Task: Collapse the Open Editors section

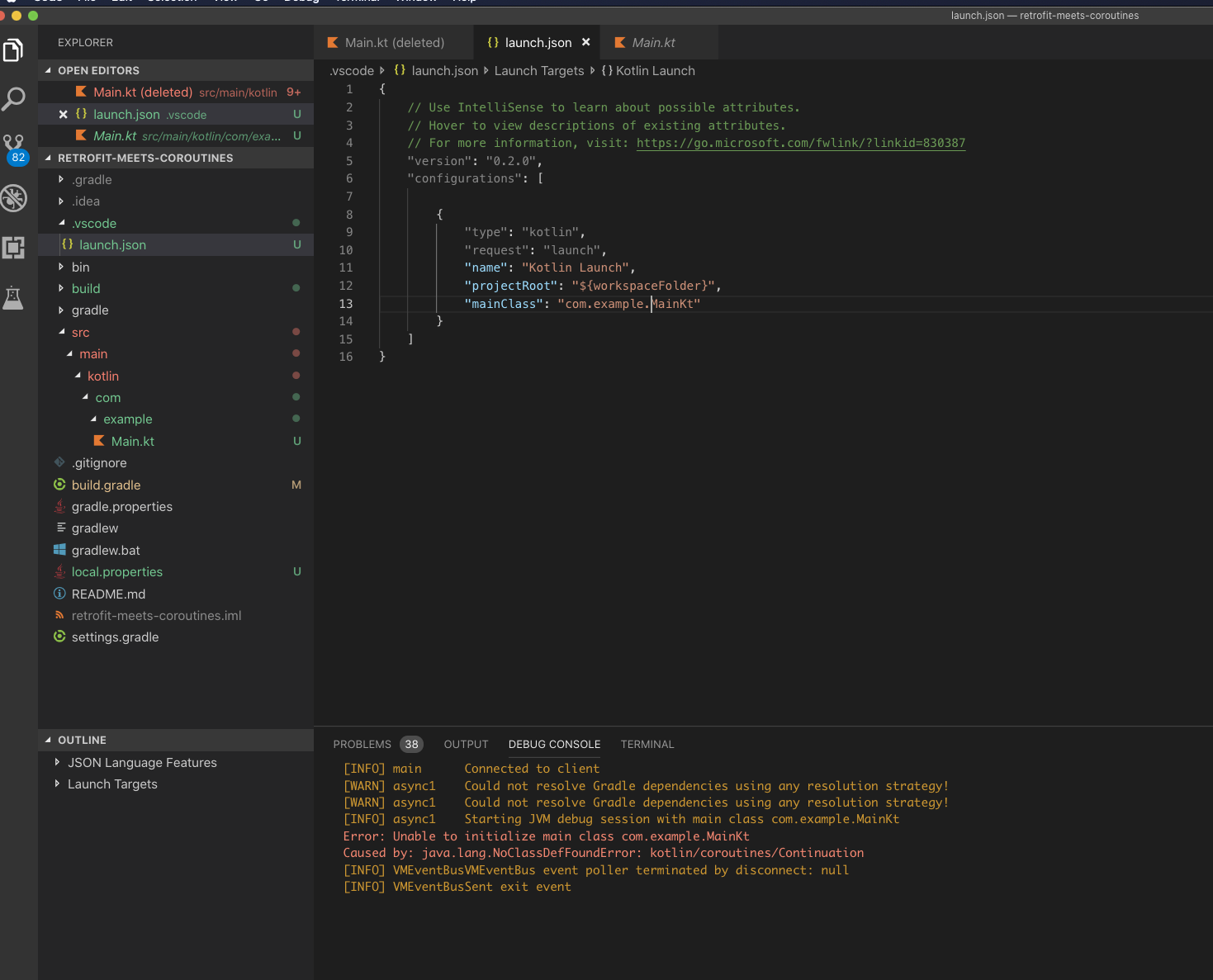Action: pyautogui.click(x=48, y=70)
